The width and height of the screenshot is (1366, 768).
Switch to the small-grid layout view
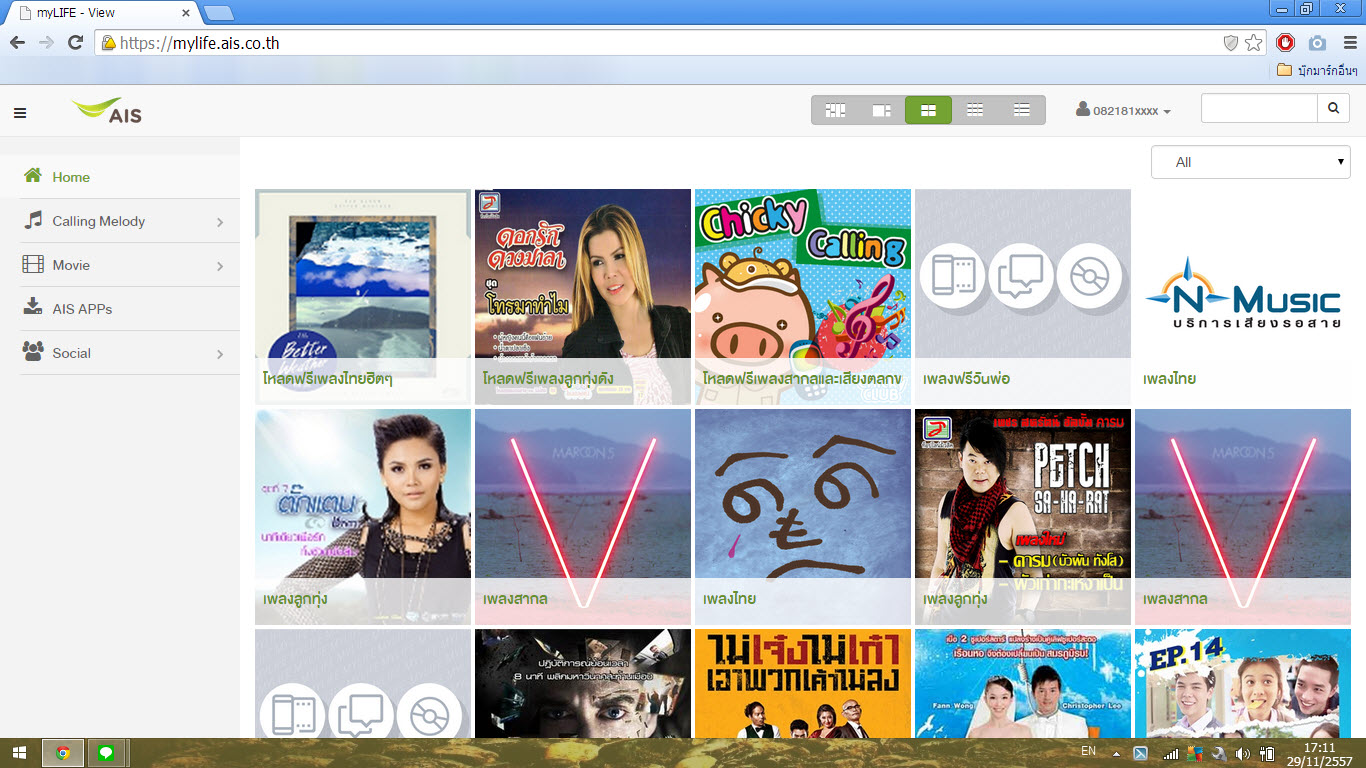click(x=975, y=110)
